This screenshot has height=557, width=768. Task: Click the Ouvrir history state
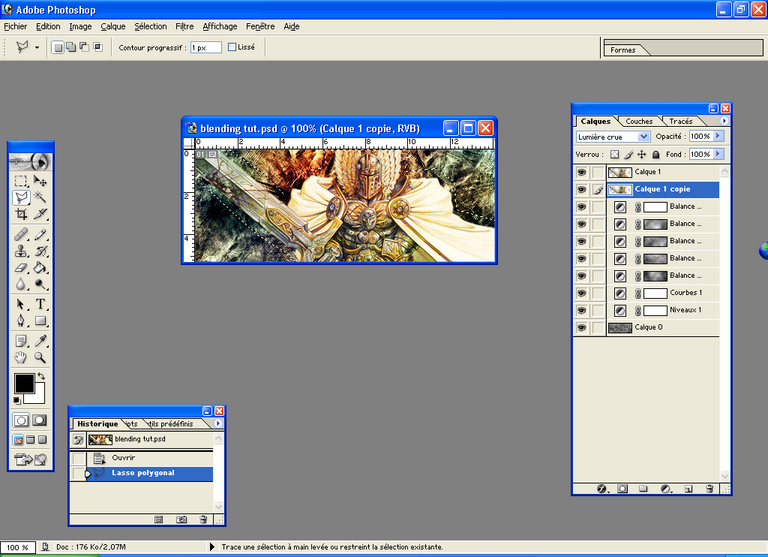[123, 457]
